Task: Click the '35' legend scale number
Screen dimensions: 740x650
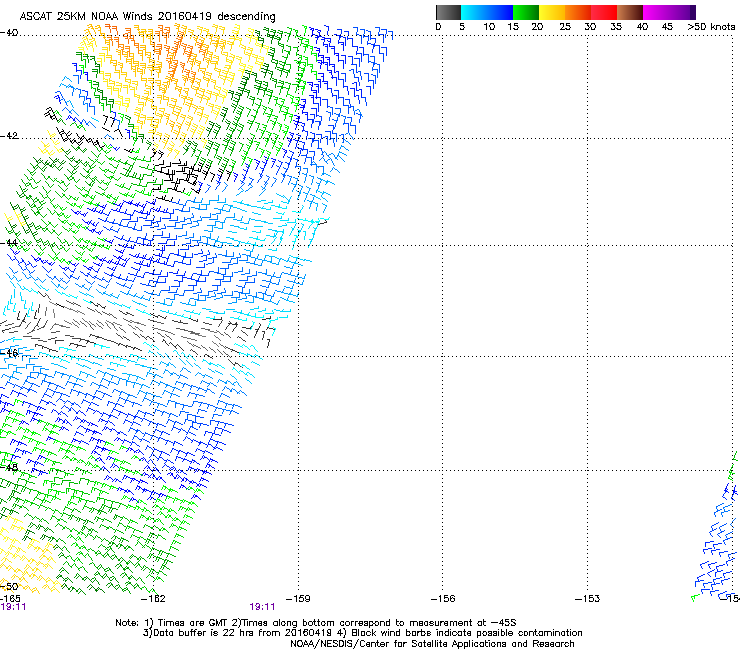Action: [x=616, y=27]
